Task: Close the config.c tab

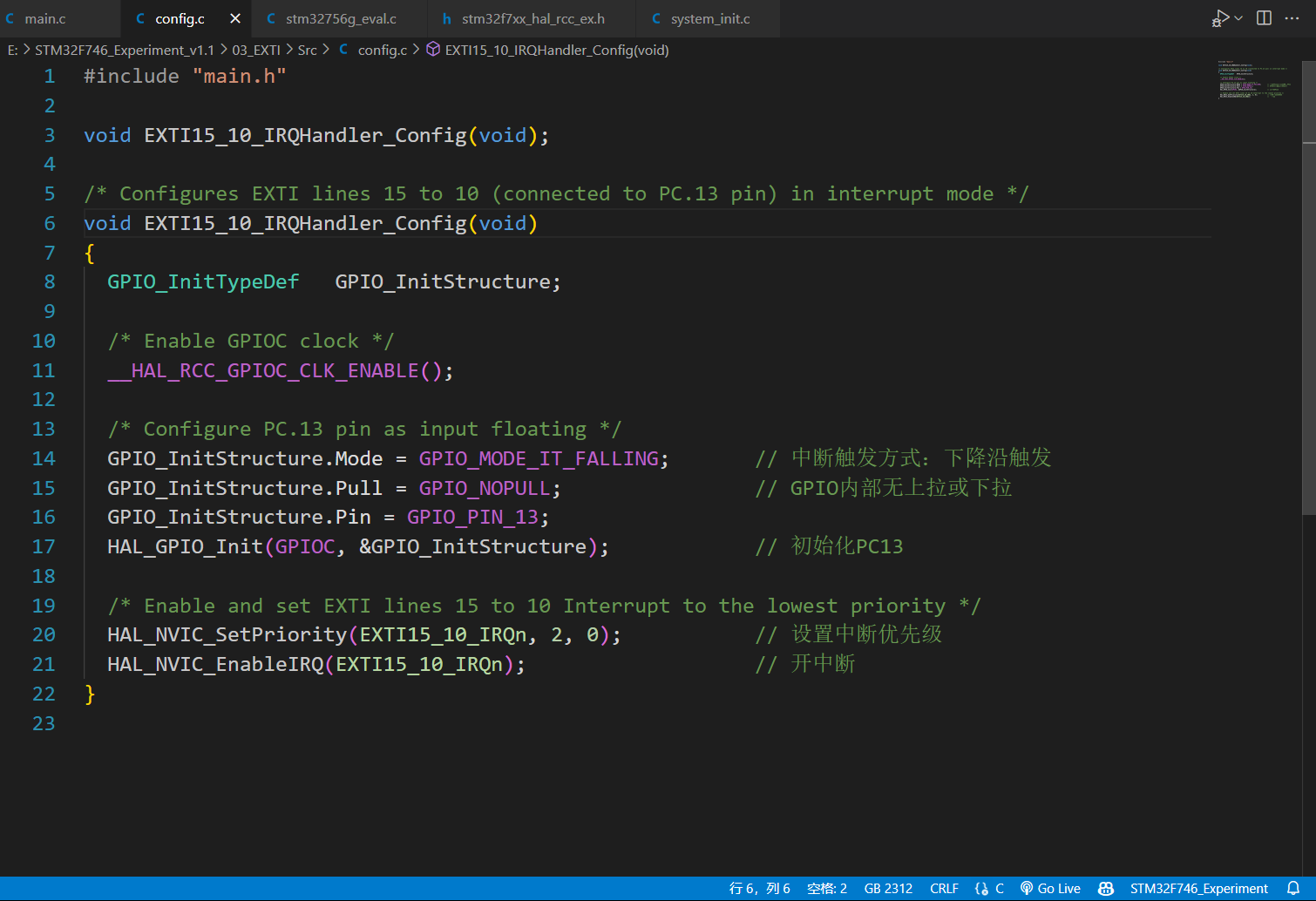Action: 235,18
